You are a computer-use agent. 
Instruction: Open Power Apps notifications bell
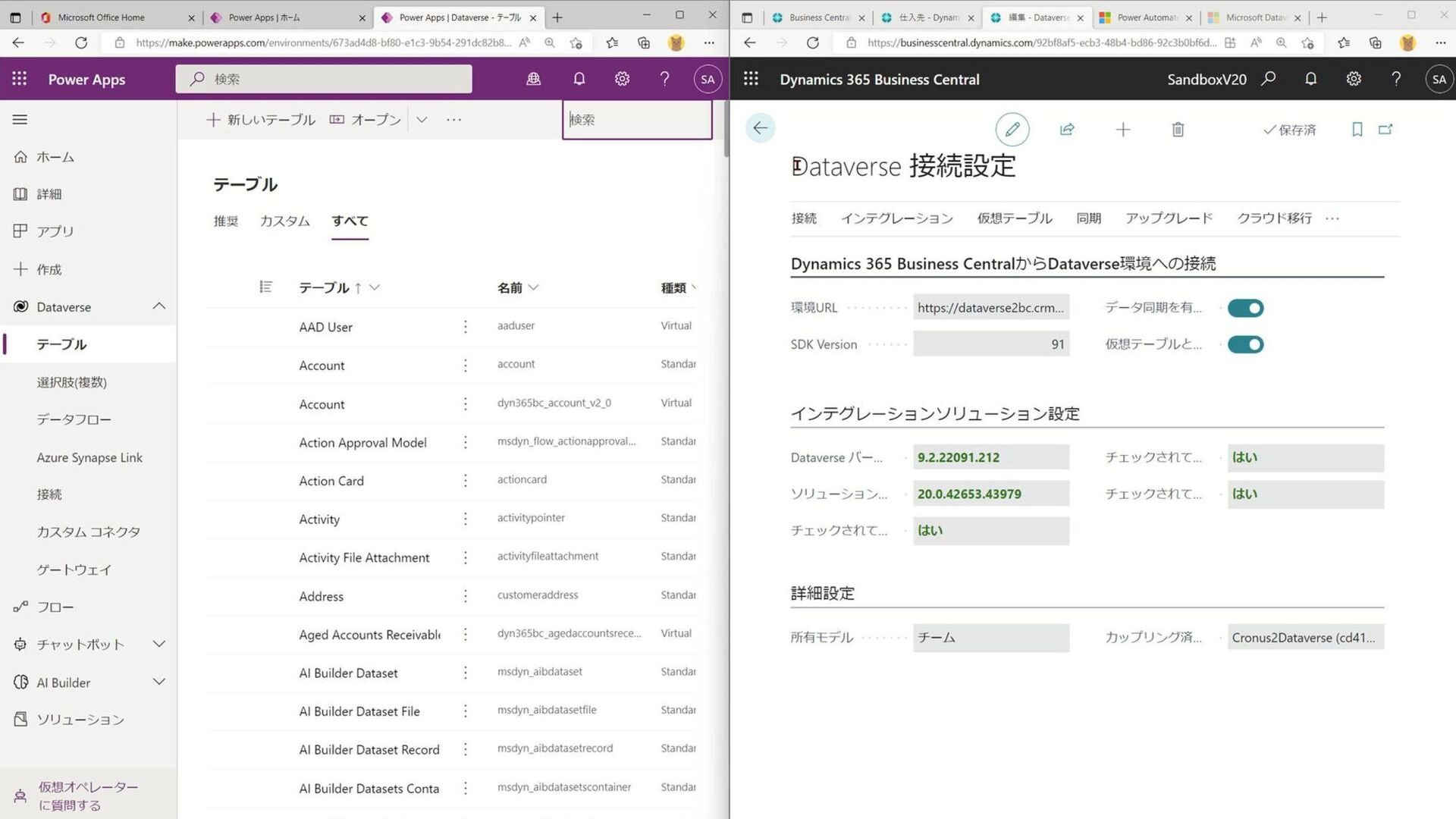click(x=579, y=79)
